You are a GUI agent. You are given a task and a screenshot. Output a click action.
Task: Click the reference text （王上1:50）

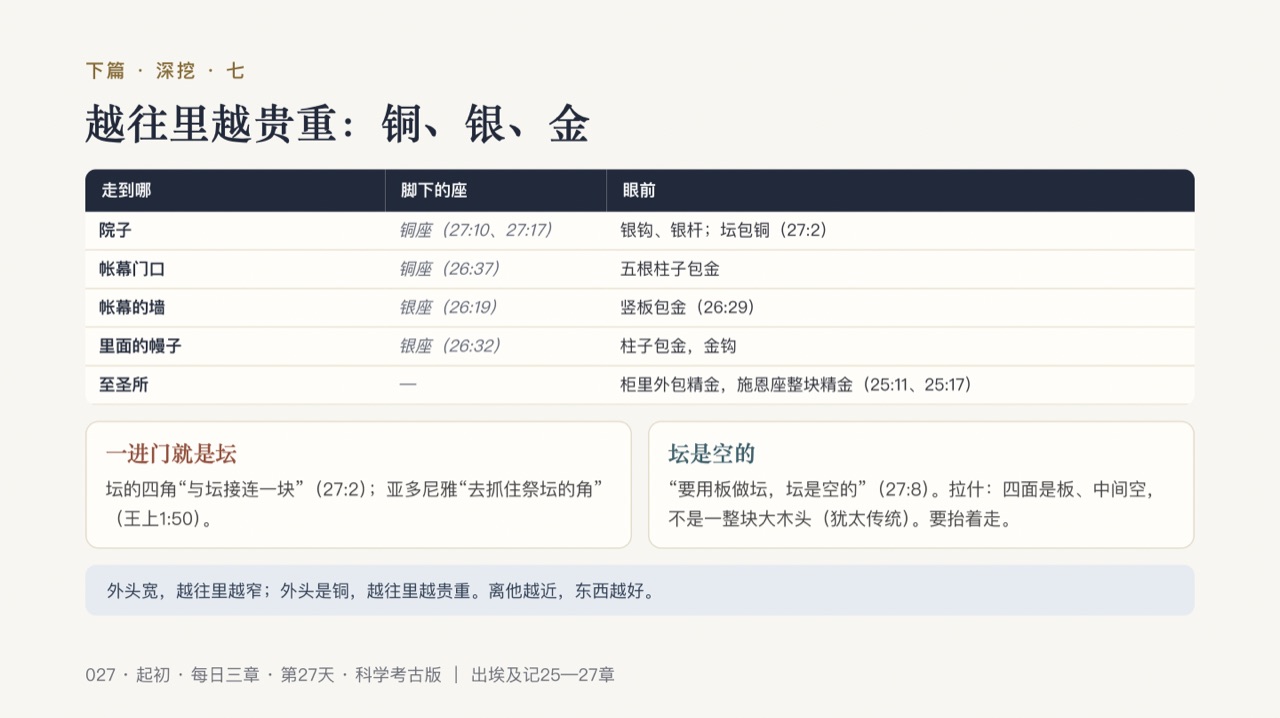click(159, 519)
